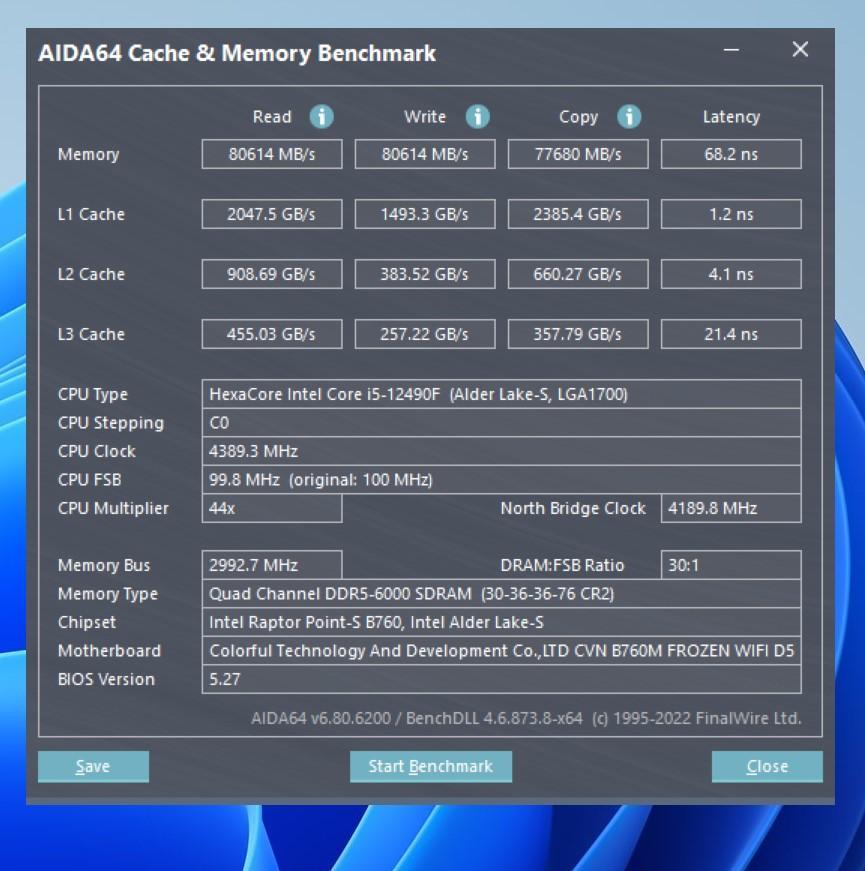Click the info icon next to Write
The image size is (865, 871).
click(x=478, y=117)
